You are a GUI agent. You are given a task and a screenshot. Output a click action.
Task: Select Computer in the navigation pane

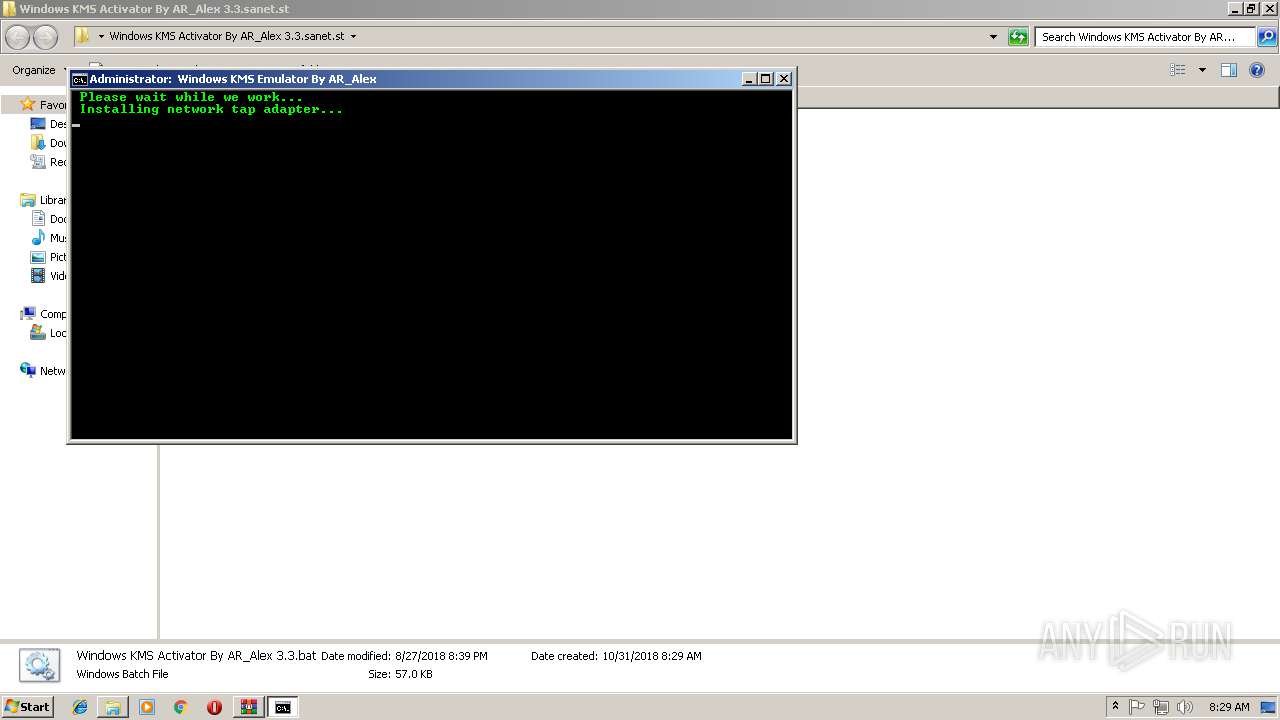click(43, 314)
